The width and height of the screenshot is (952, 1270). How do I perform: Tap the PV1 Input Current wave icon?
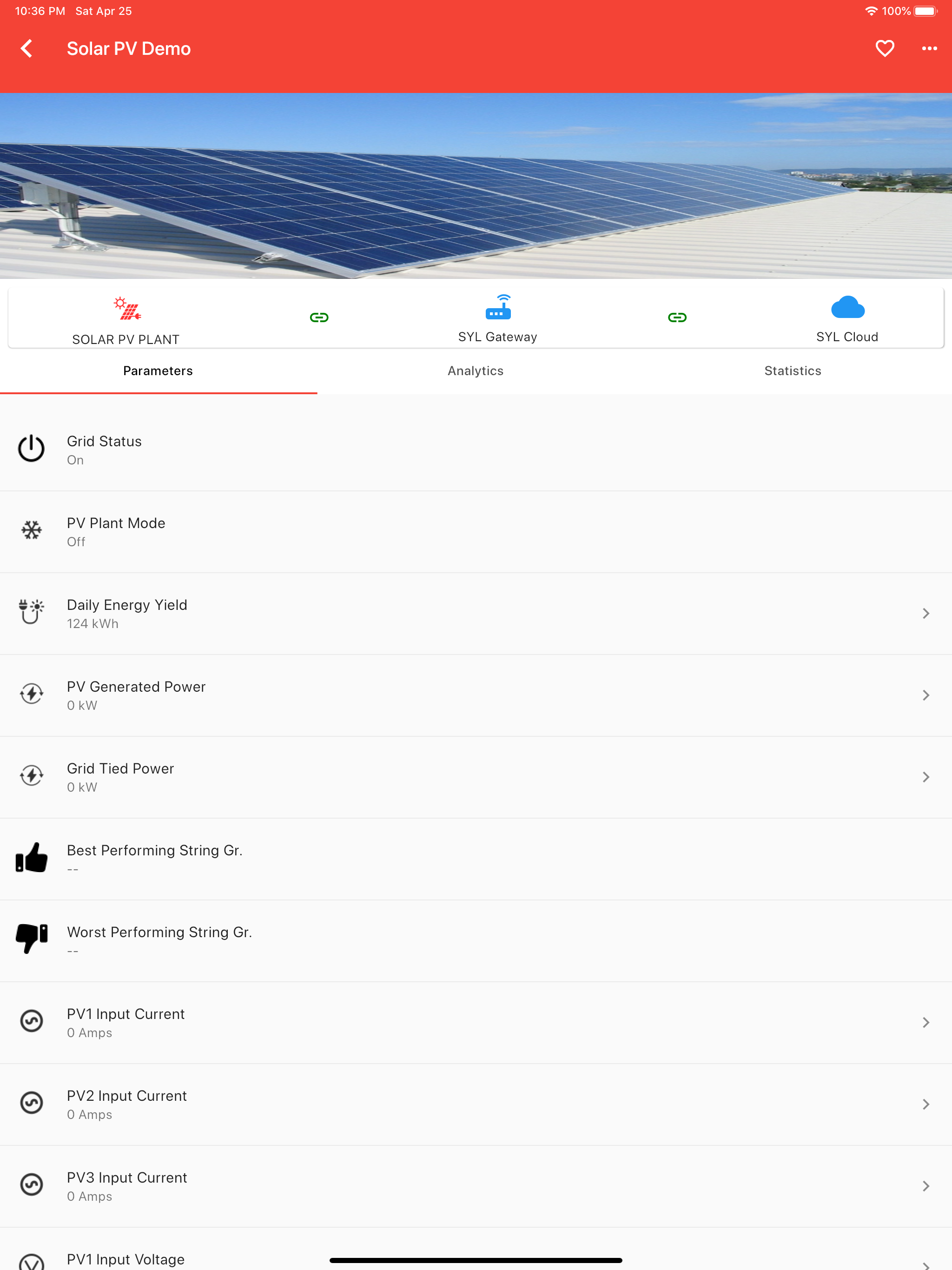point(32,1021)
